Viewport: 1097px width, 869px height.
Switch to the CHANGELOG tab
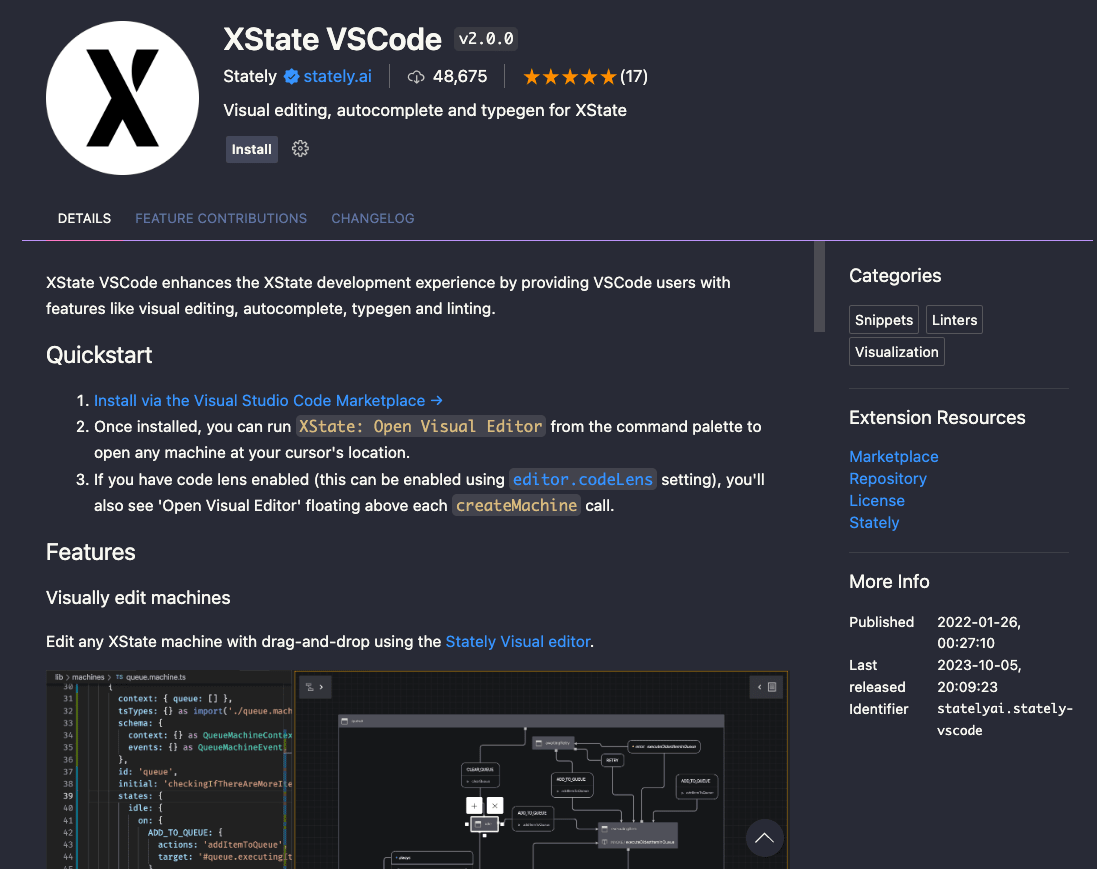tap(373, 218)
